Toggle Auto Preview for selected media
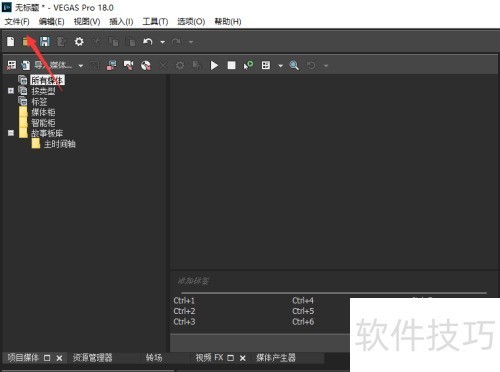Screen dimensions: 500x372 [x=248, y=65]
